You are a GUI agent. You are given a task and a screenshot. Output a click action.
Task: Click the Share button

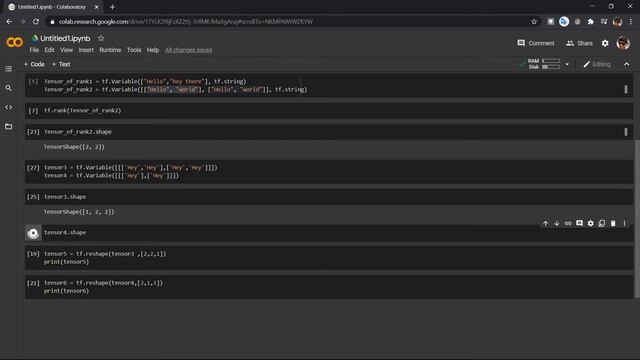[579, 43]
